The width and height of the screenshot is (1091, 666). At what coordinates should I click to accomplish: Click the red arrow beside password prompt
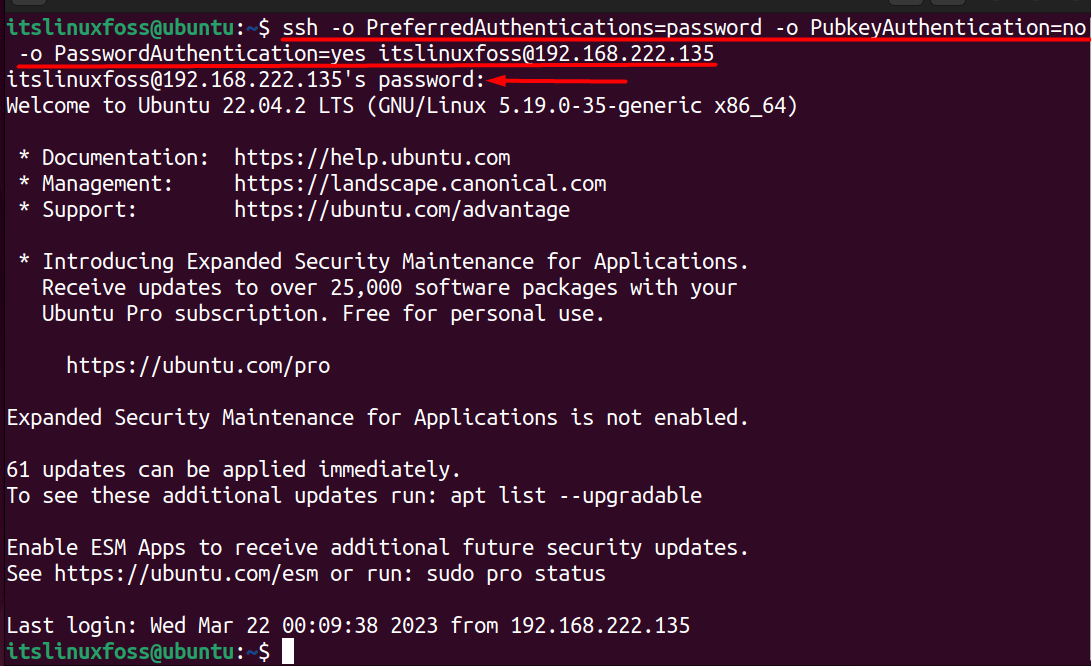[x=557, y=81]
